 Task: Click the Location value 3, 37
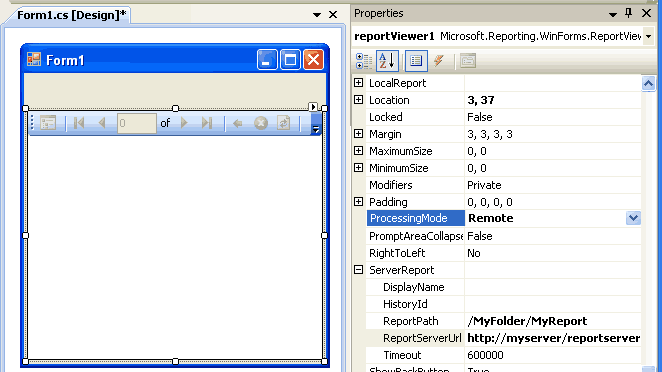(x=480, y=100)
